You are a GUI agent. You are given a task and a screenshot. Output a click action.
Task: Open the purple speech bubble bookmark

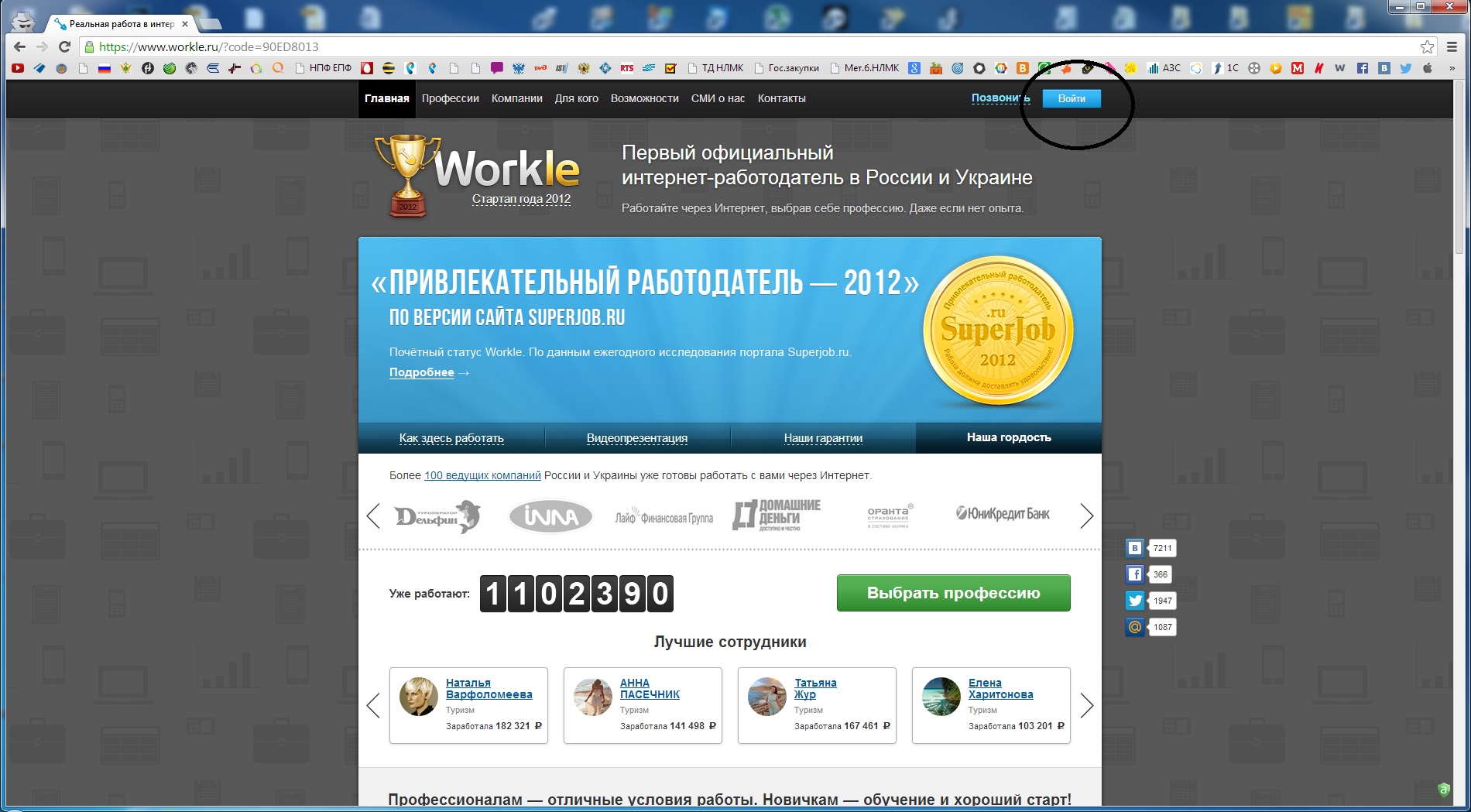(497, 68)
